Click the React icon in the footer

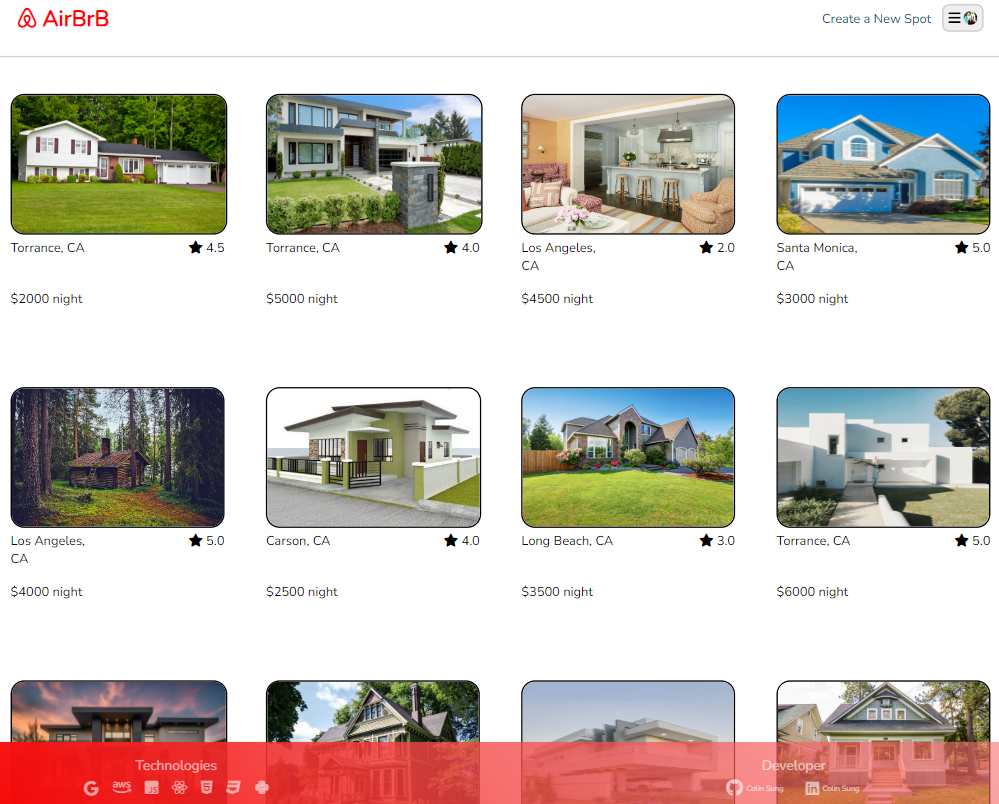coord(179,788)
